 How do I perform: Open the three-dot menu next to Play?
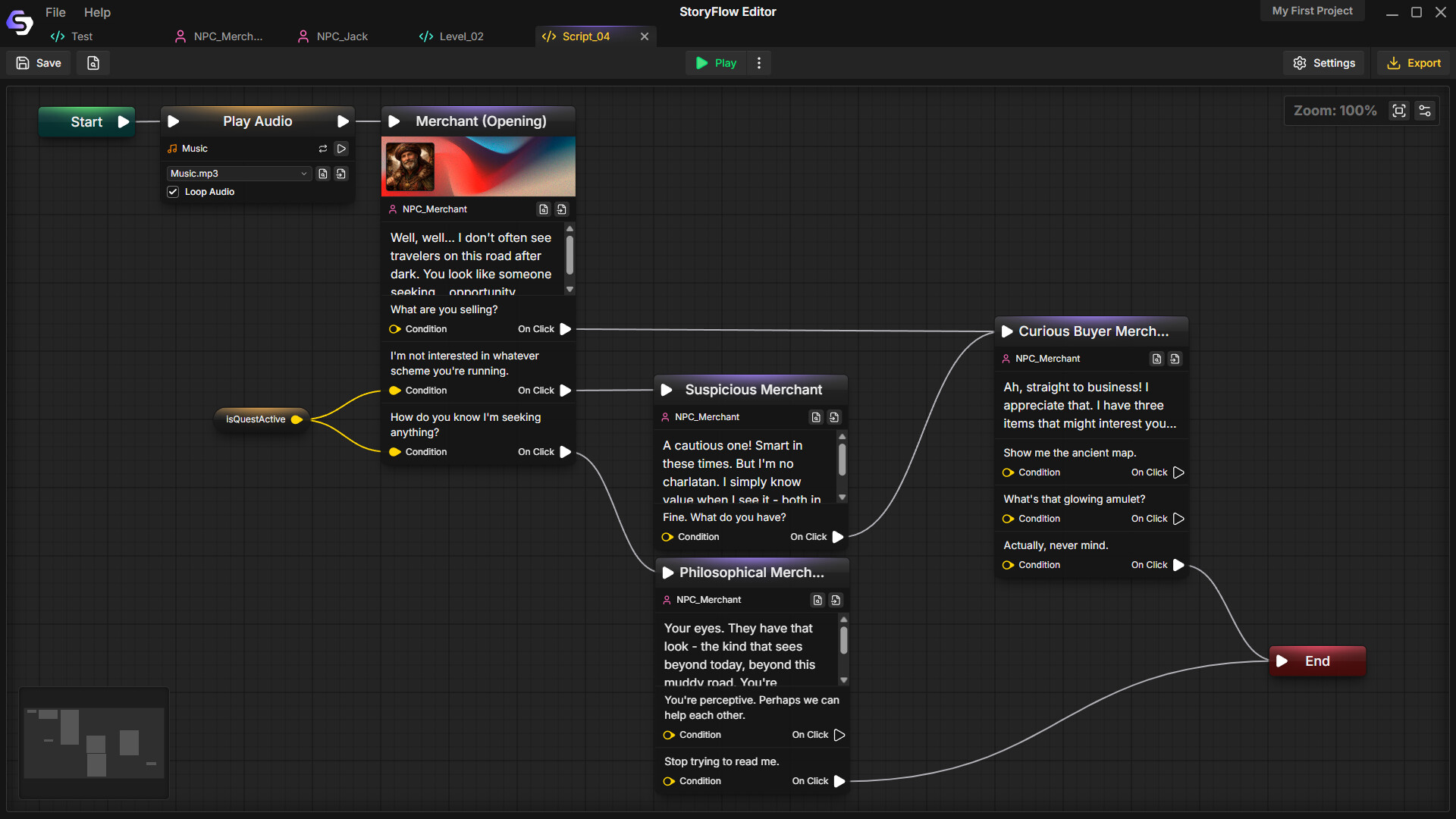(x=759, y=63)
